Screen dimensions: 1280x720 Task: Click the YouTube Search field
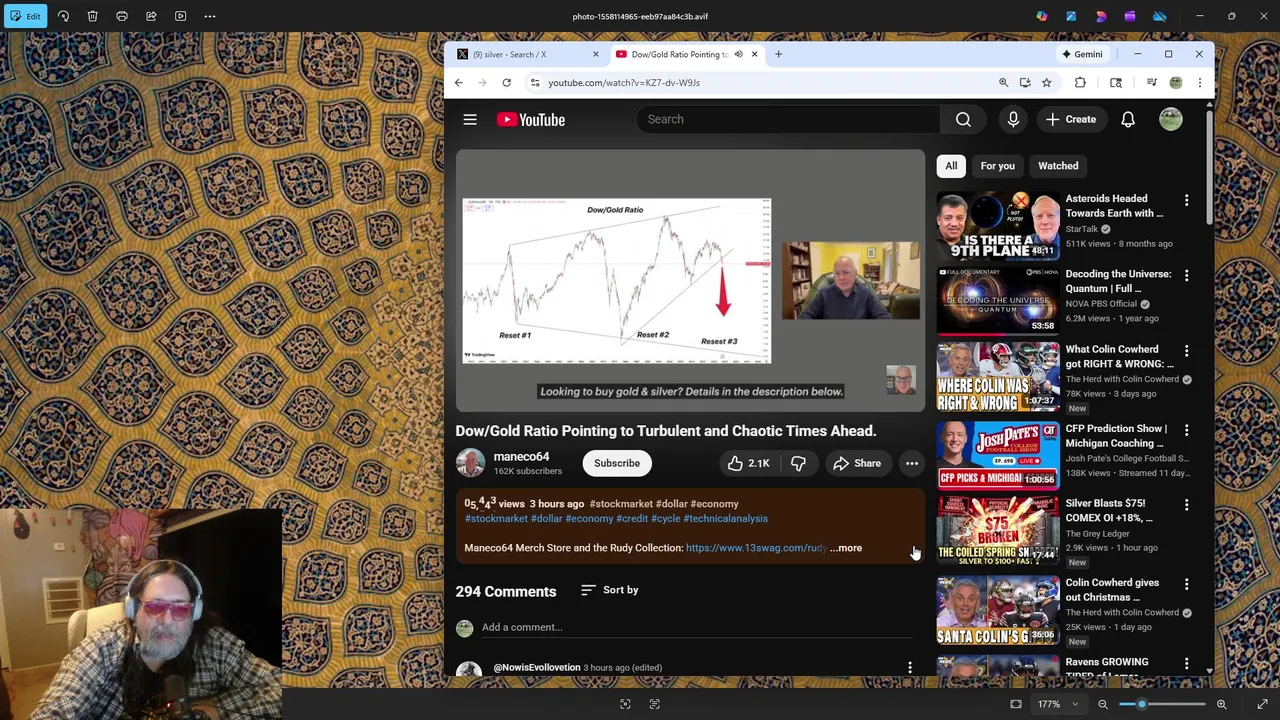(x=788, y=120)
